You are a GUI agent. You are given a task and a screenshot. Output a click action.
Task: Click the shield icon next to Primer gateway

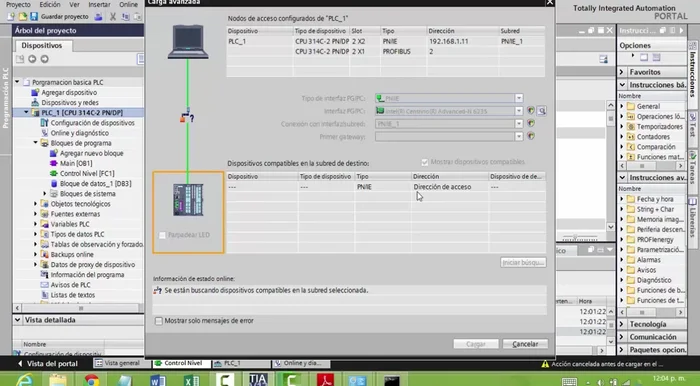(x=531, y=136)
